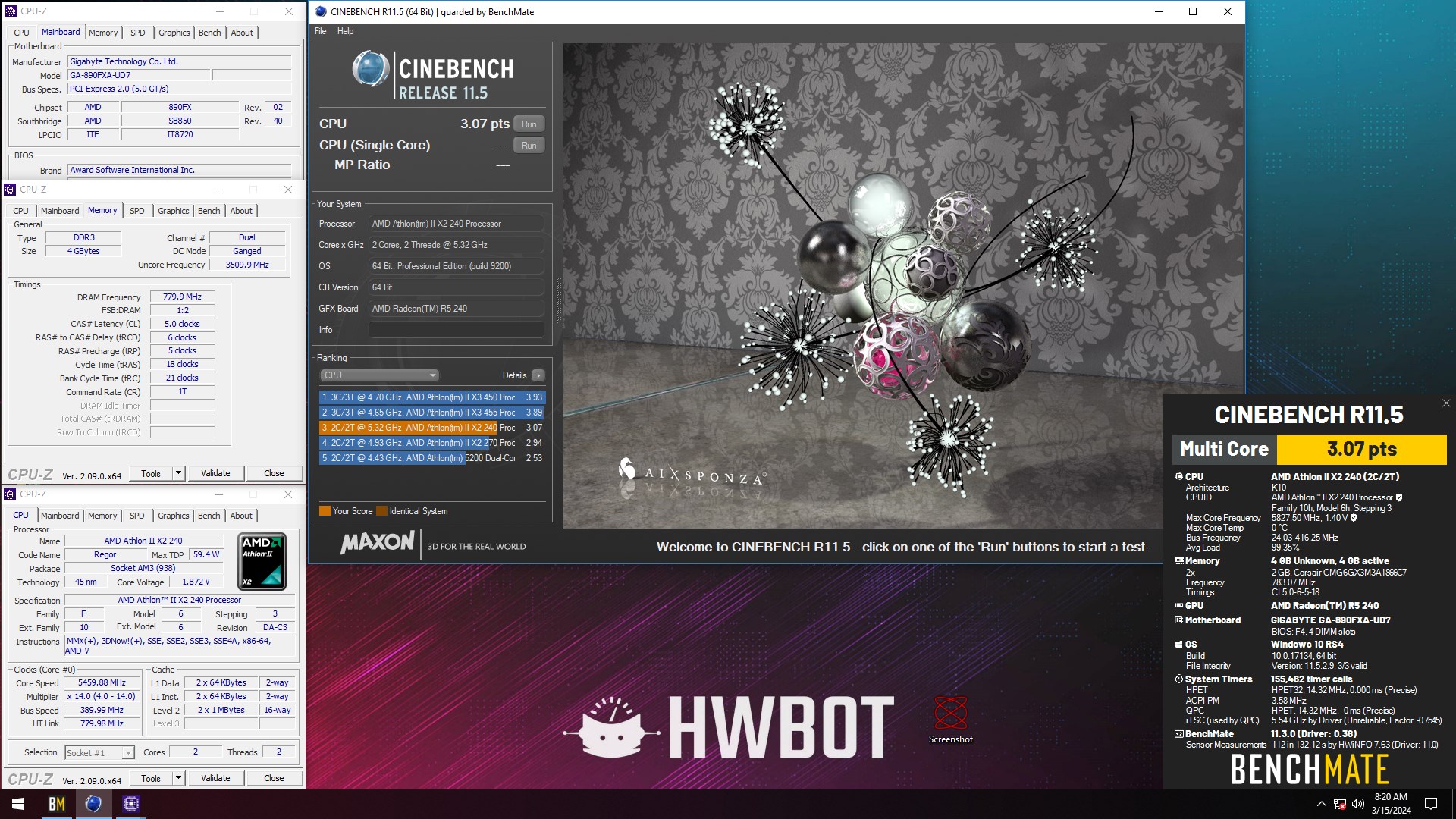The image size is (1456, 819).
Task: Select Mainboard tab in bottom CPU-Z window
Action: [x=60, y=516]
